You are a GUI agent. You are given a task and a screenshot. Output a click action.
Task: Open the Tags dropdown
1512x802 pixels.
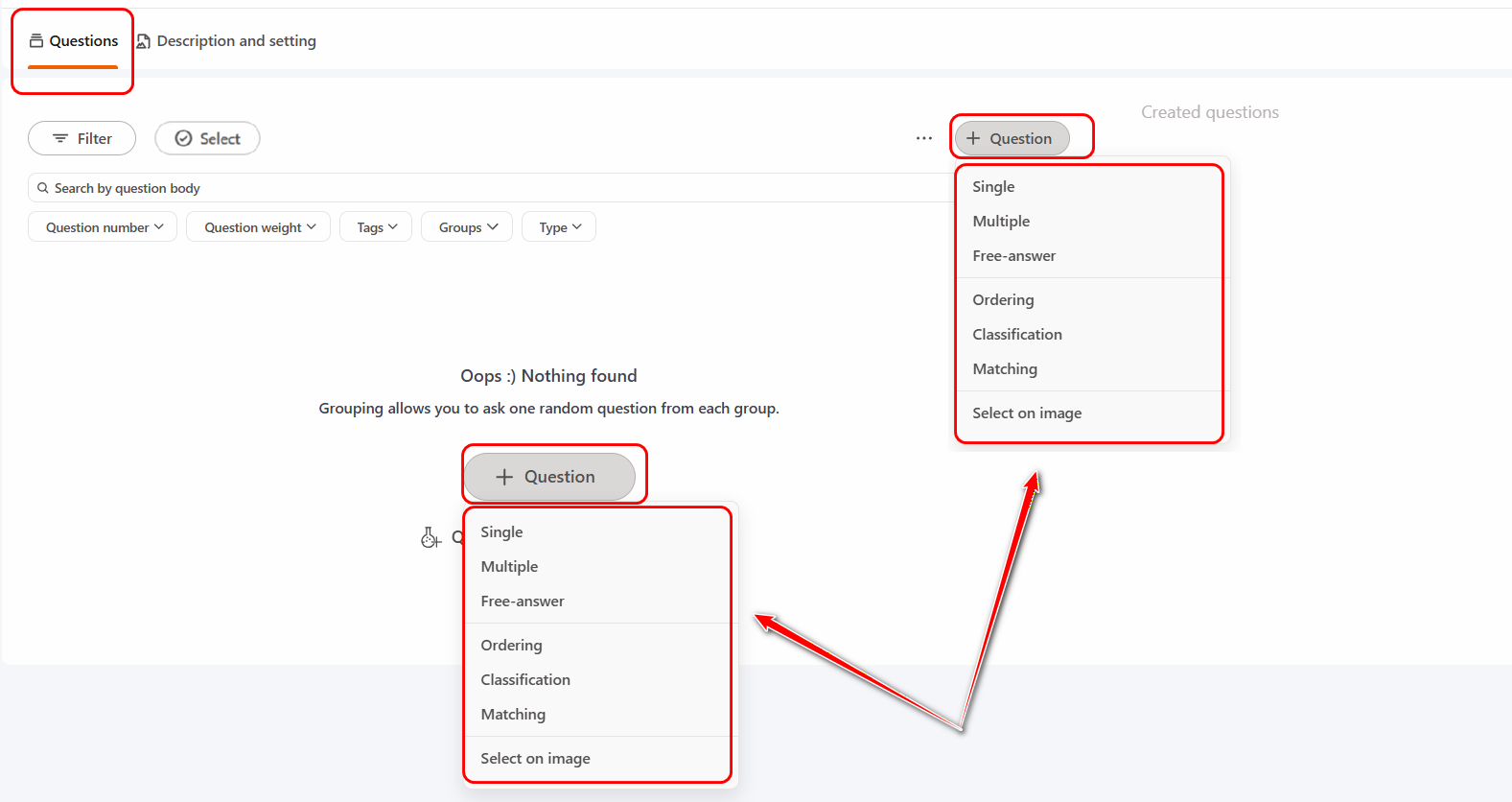click(376, 227)
